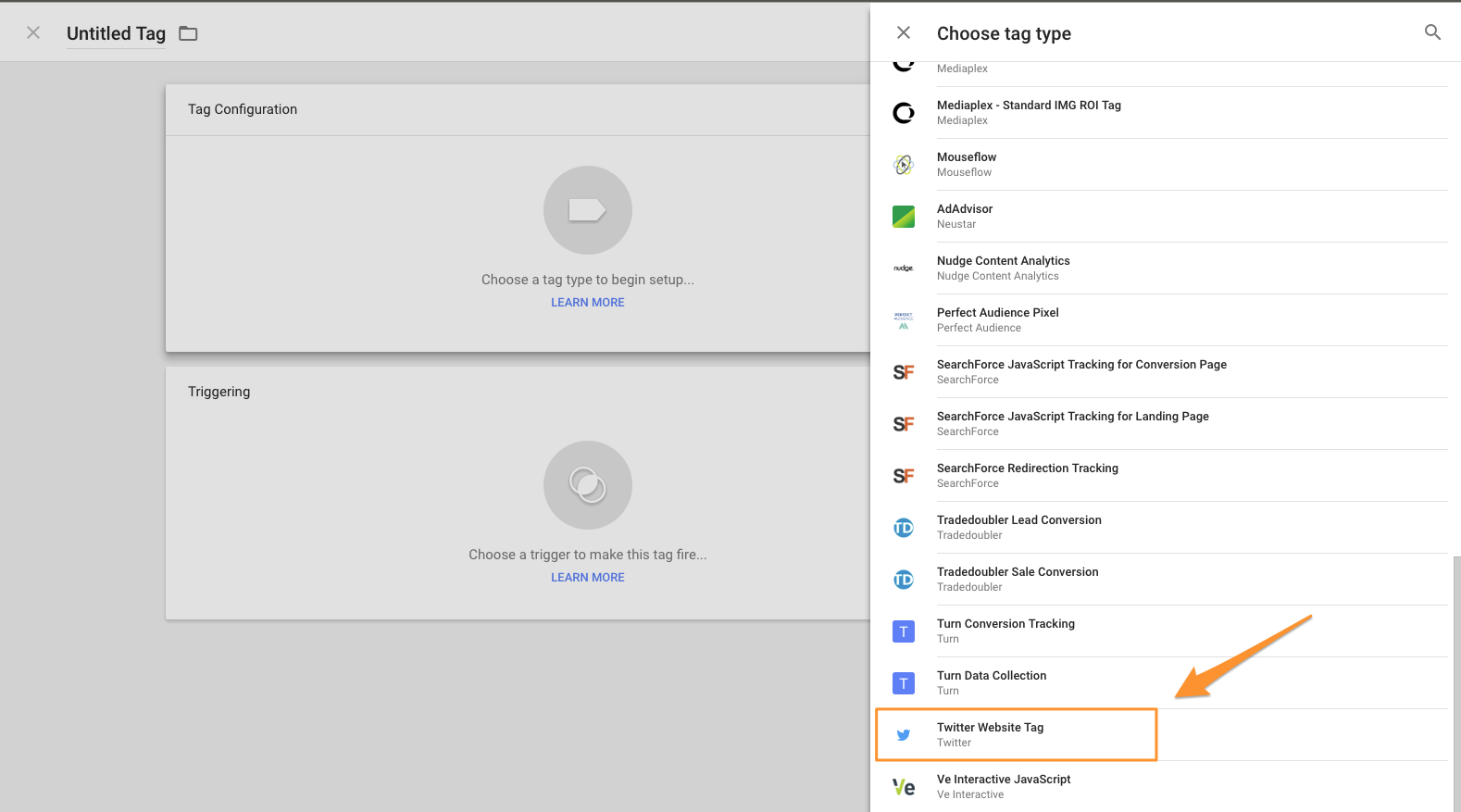The width and height of the screenshot is (1461, 812).
Task: Select SearchForce Tracking for Conversion Page
Action: tap(1161, 372)
